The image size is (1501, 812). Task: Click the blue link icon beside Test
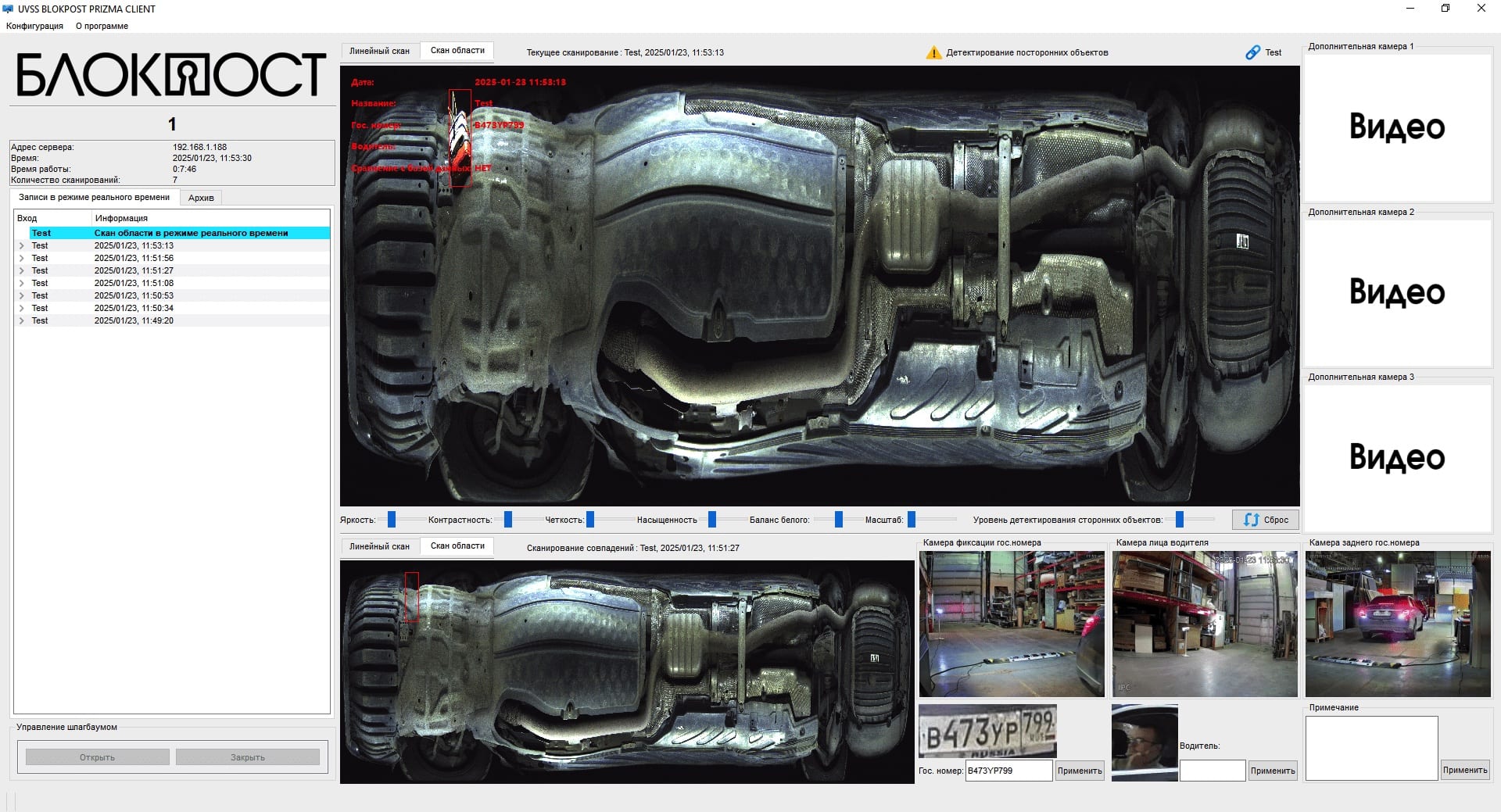pyautogui.click(x=1252, y=52)
